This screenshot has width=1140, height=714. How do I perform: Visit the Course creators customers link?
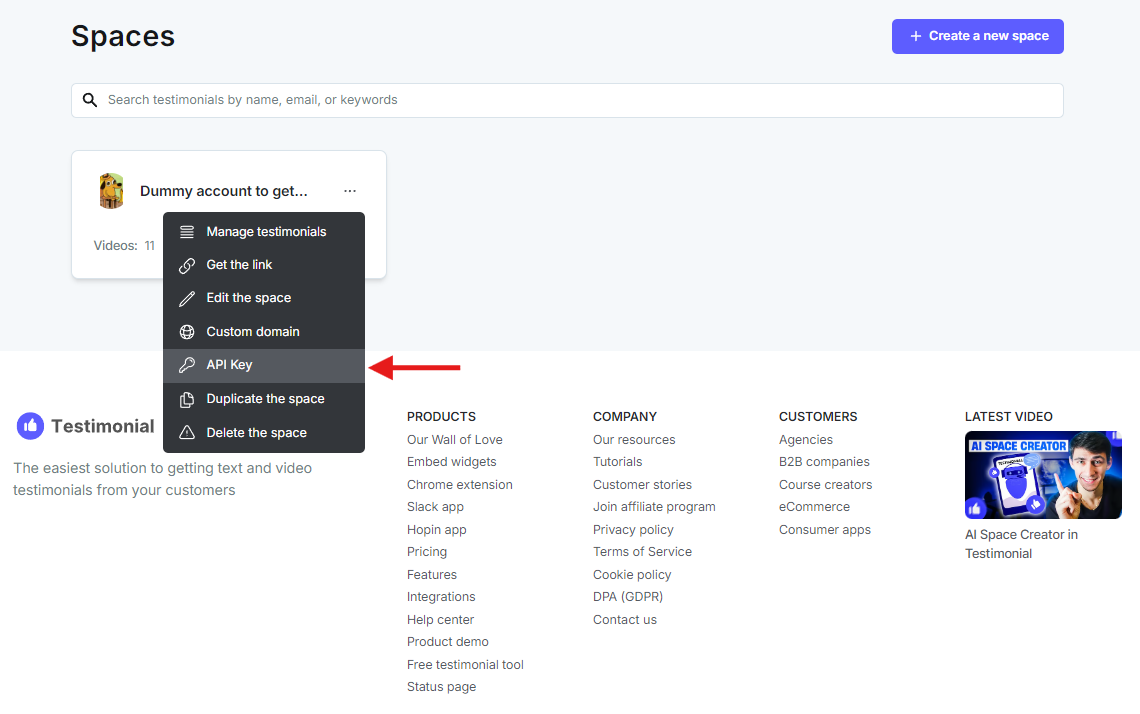(x=825, y=485)
